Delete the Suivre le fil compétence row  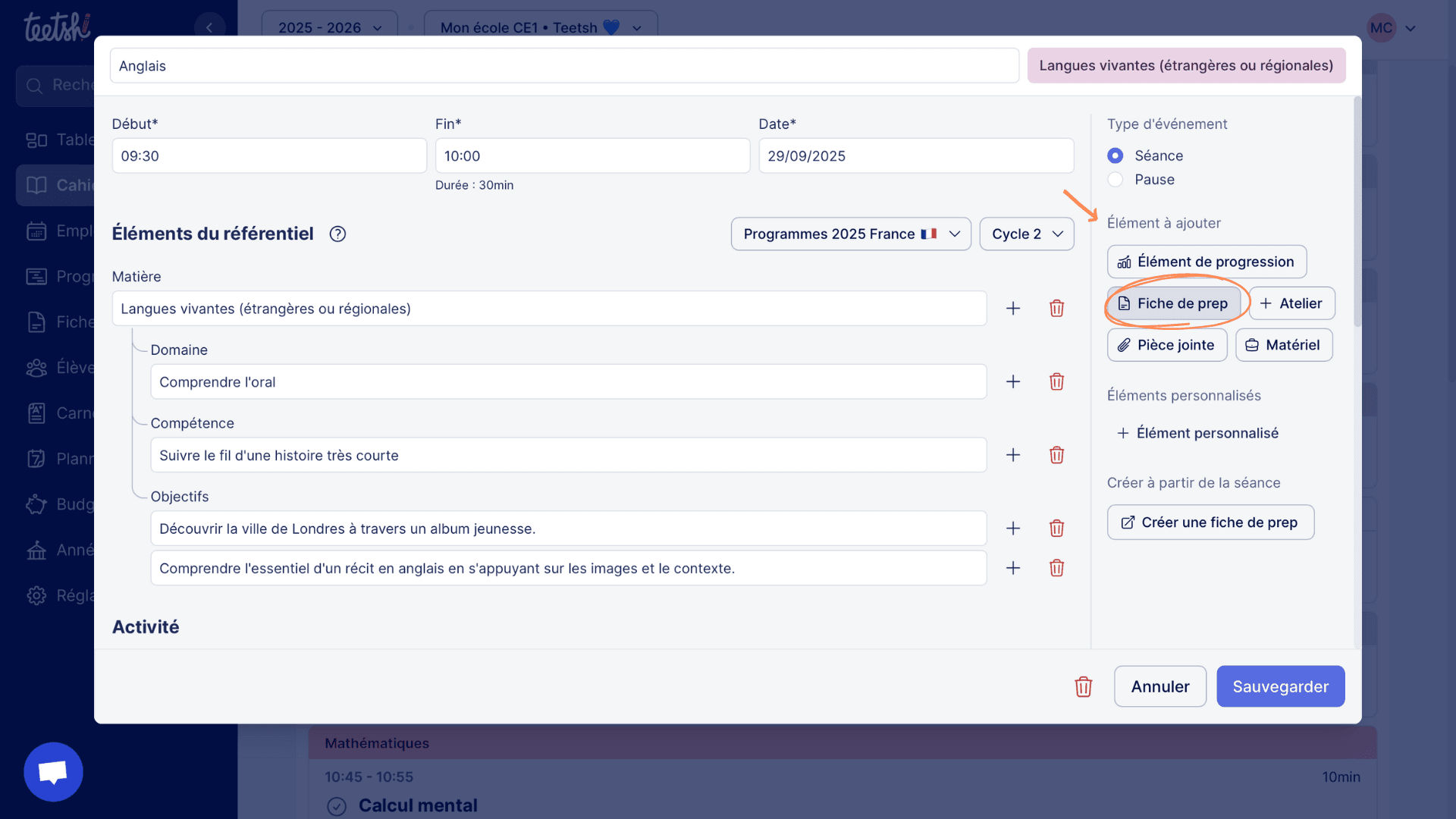pyautogui.click(x=1056, y=455)
